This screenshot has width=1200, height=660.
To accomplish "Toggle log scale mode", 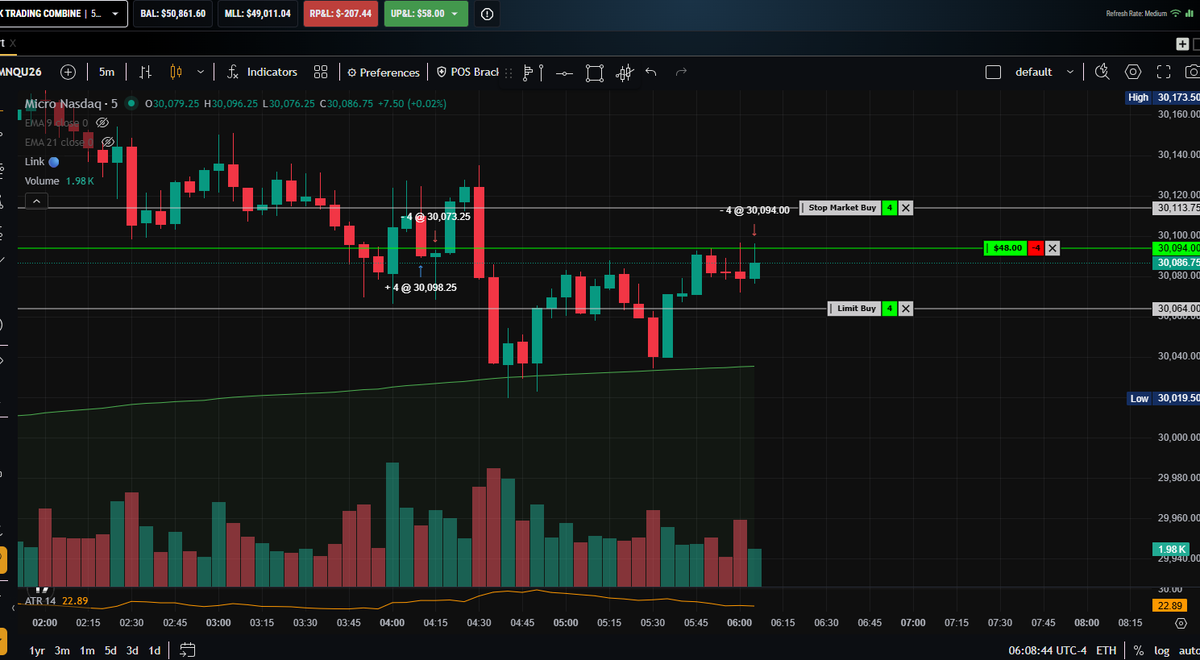I will click(1161, 650).
